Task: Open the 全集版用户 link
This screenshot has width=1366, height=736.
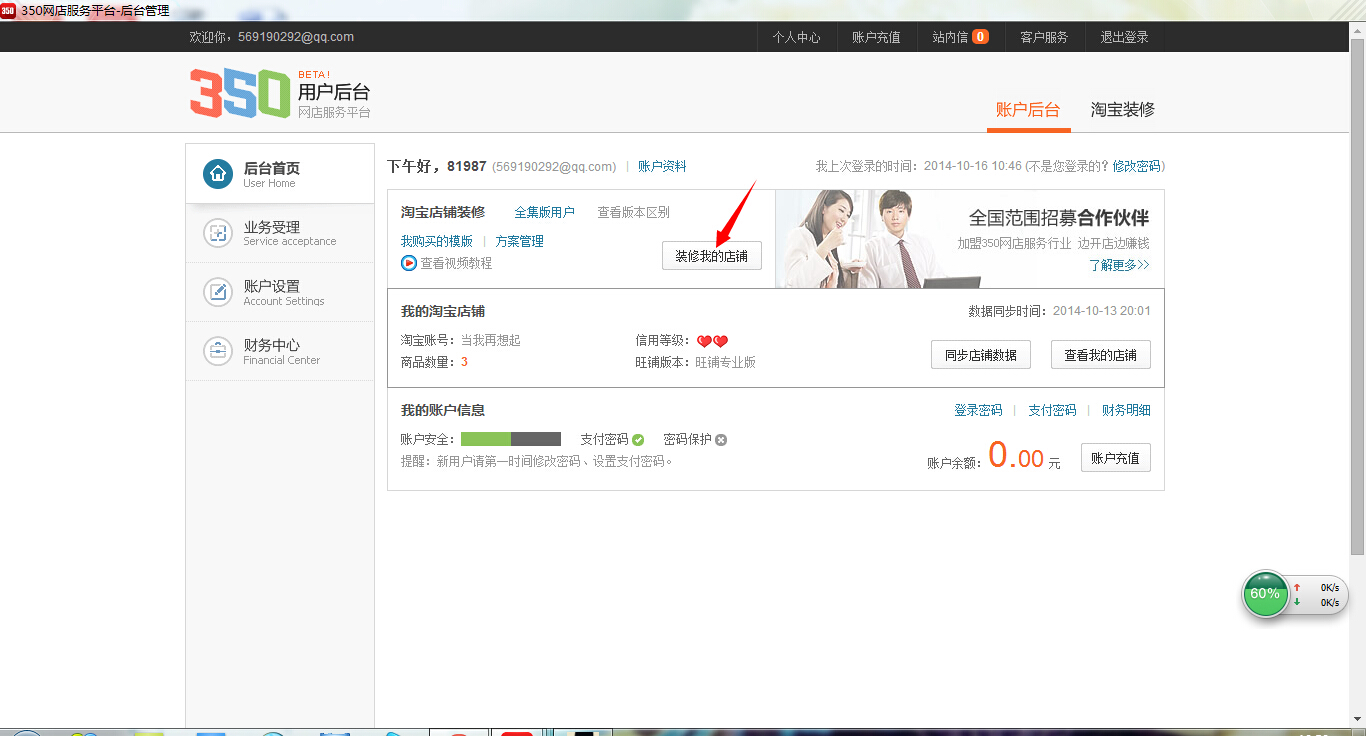Action: [544, 213]
